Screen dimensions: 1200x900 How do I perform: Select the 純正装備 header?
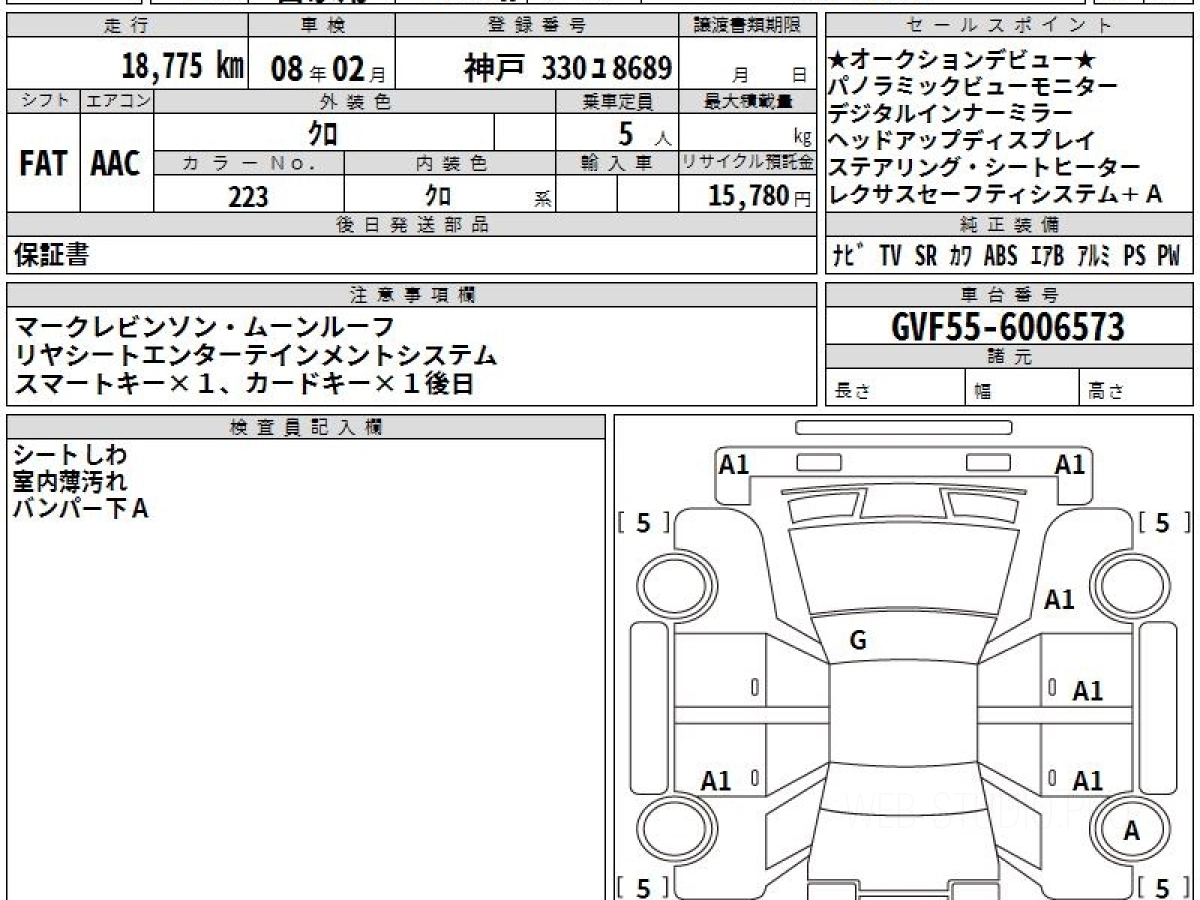click(x=1009, y=225)
